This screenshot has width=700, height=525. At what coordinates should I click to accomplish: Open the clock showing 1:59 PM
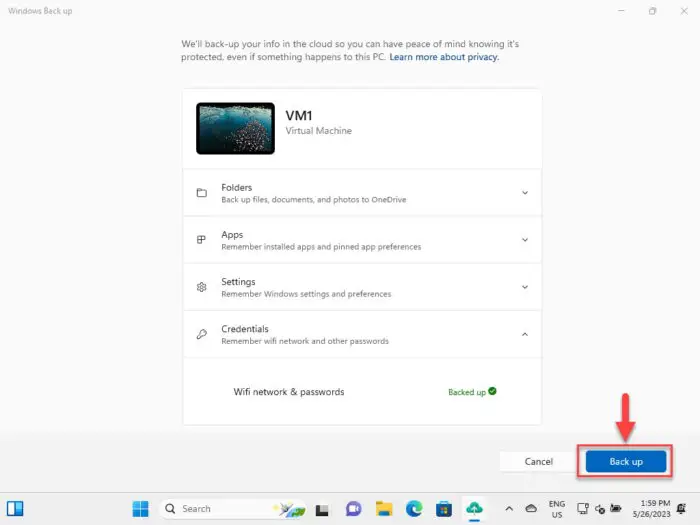point(651,509)
